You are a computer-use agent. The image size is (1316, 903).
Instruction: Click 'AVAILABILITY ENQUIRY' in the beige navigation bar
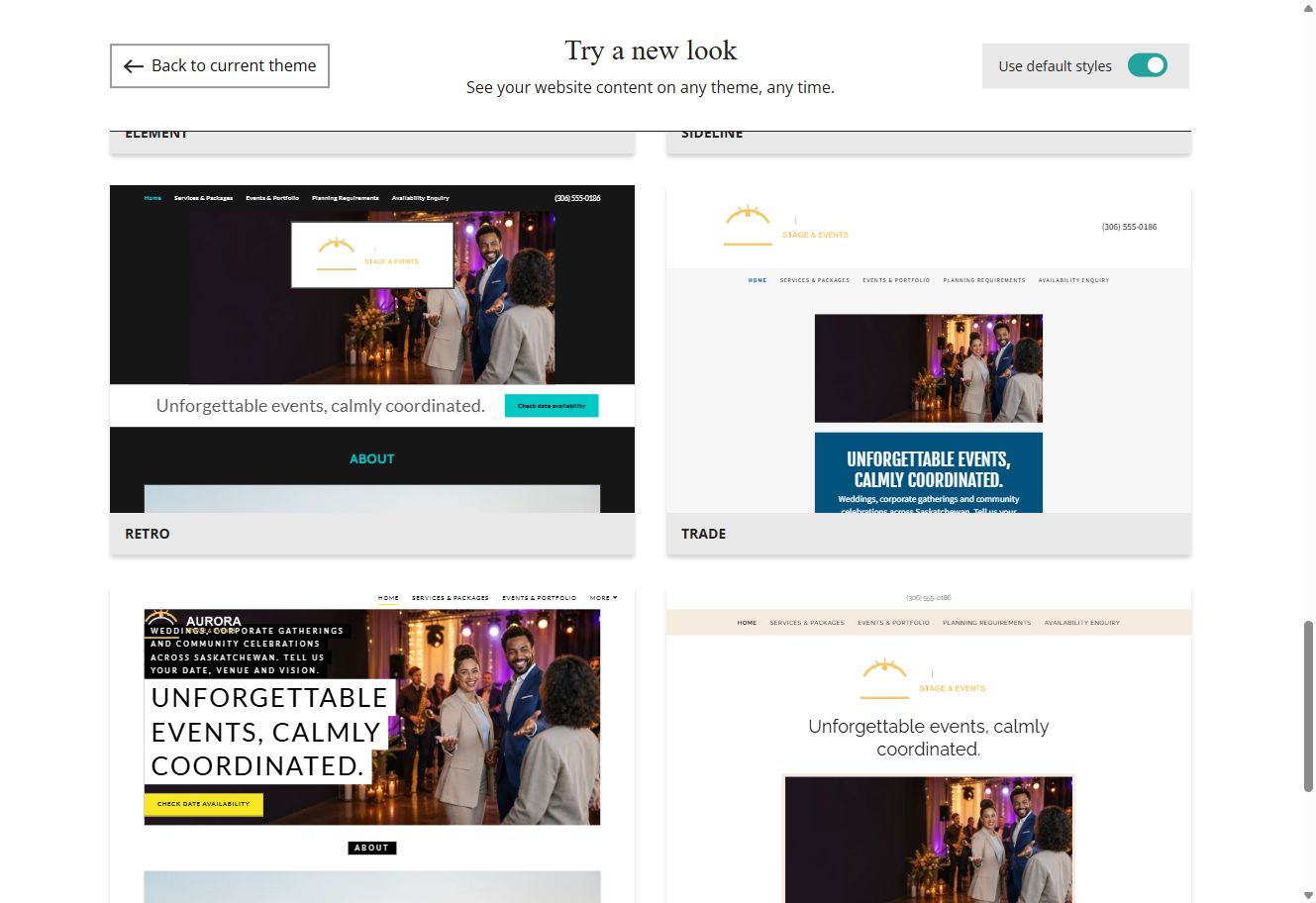click(x=1081, y=623)
